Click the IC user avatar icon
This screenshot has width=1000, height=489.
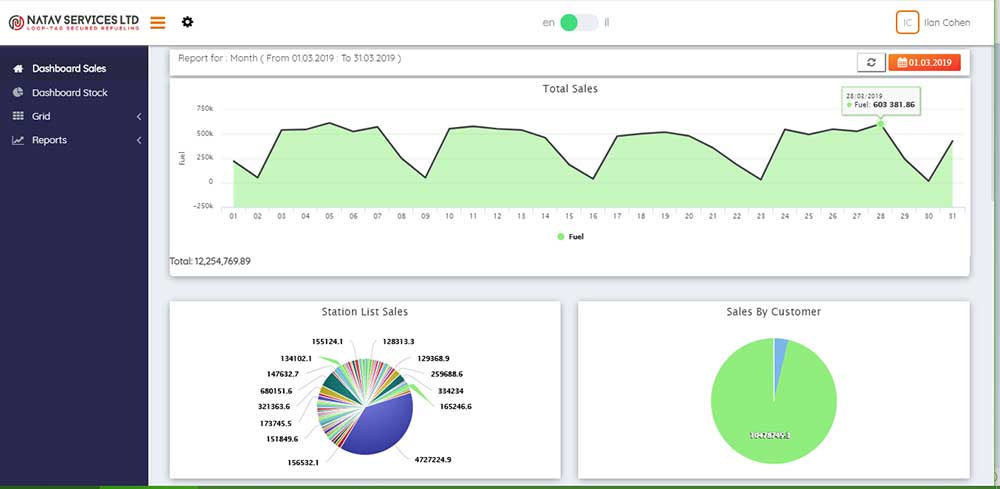pyautogui.click(x=907, y=22)
